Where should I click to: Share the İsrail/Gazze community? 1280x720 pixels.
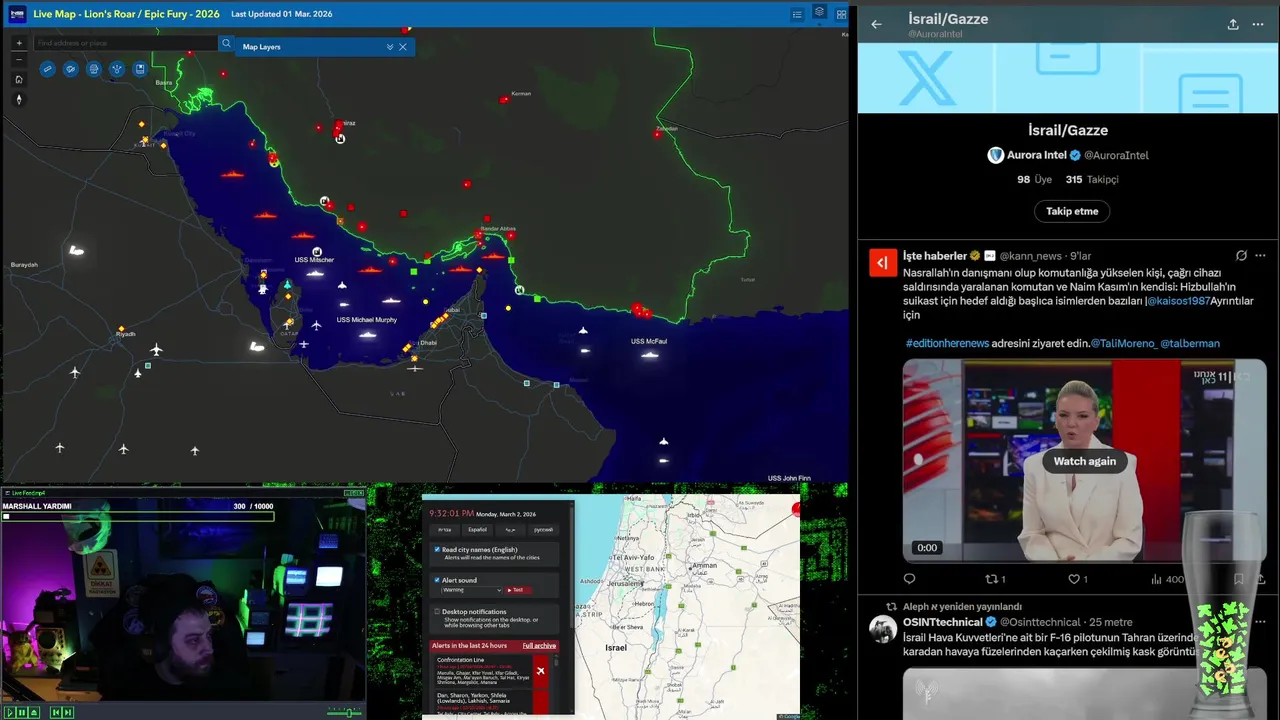pyautogui.click(x=1233, y=24)
